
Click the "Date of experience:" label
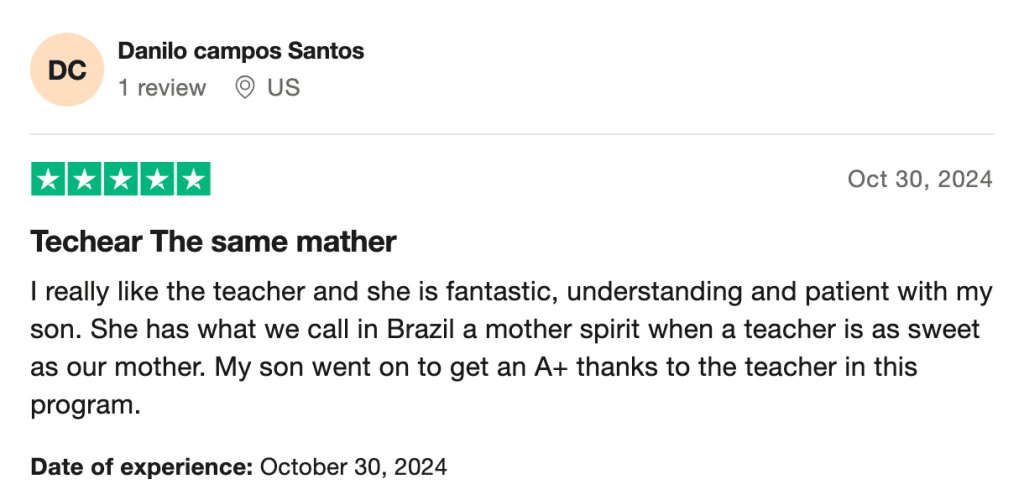(141, 466)
